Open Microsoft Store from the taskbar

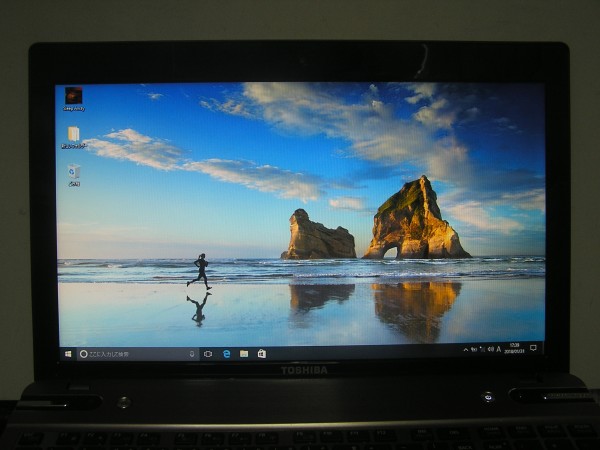[x=262, y=354]
